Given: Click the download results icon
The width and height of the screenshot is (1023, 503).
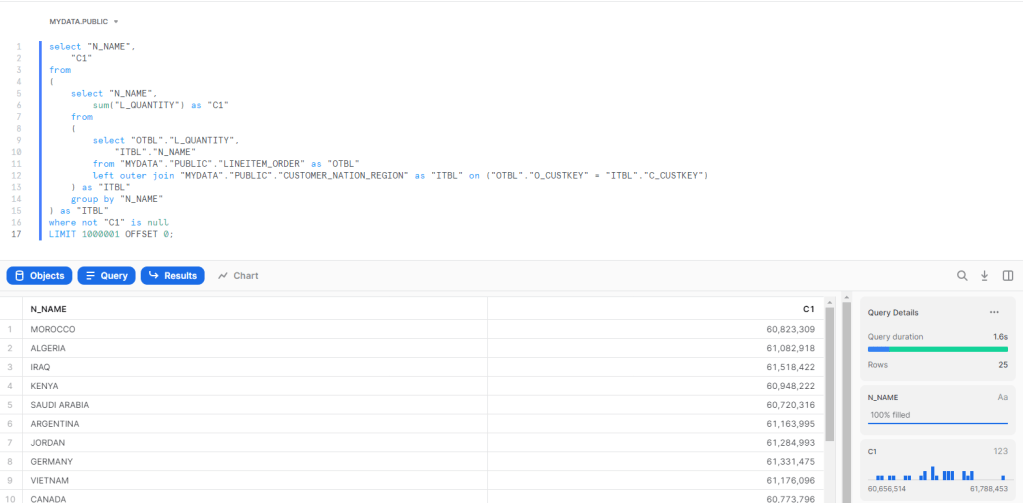Looking at the screenshot, I should [x=984, y=276].
